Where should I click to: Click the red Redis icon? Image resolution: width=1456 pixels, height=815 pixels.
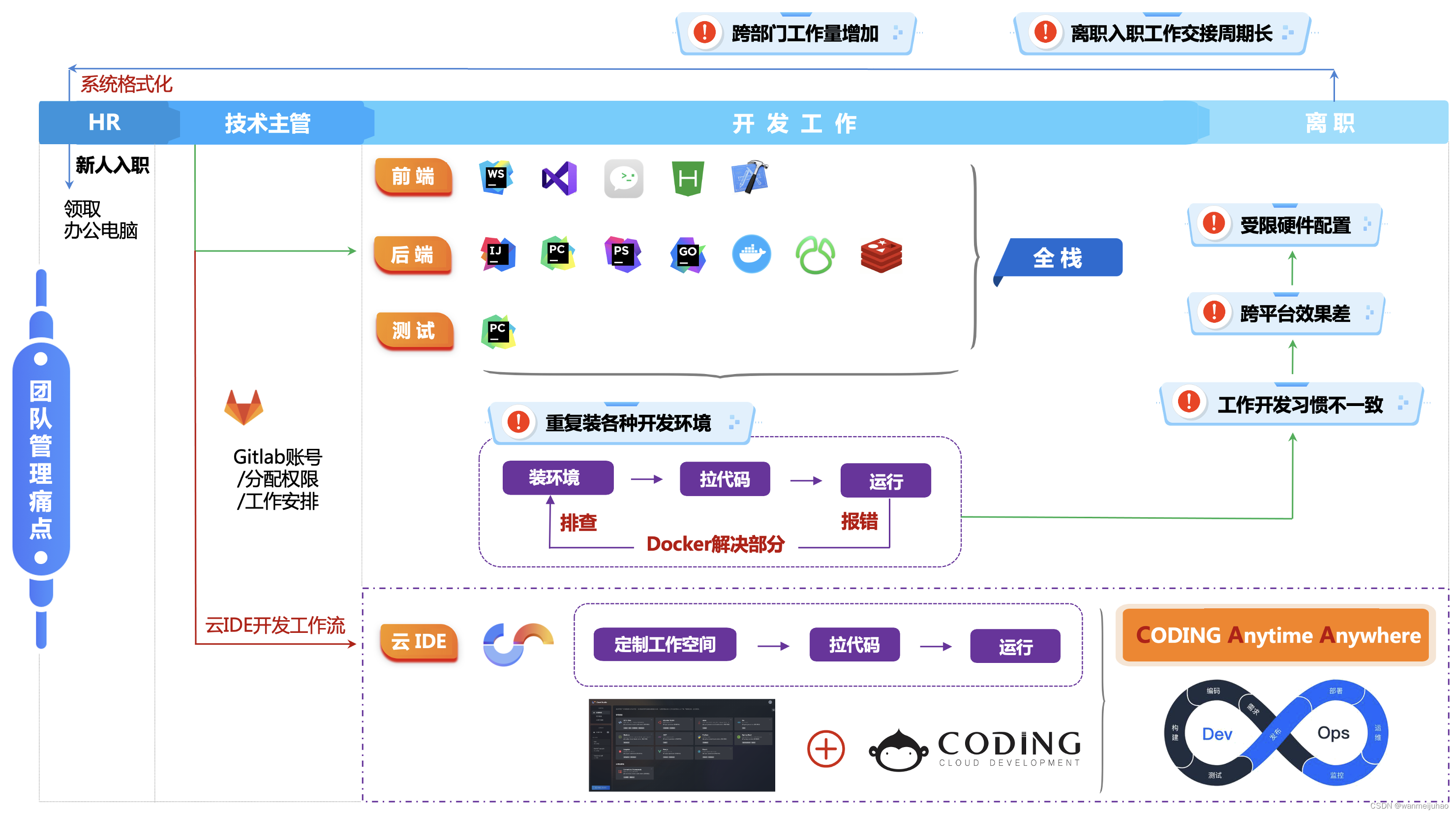click(881, 255)
